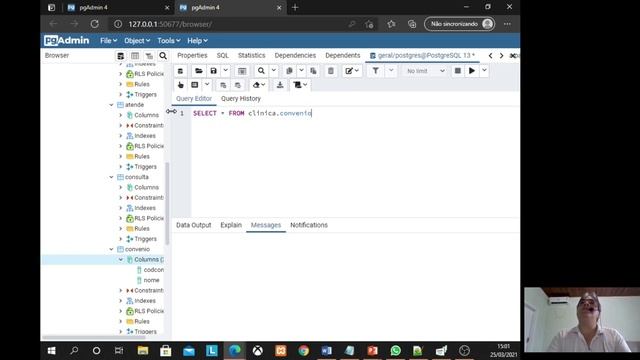
Task: Open the Edit pencil menu
Action: pyautogui.click(x=352, y=71)
